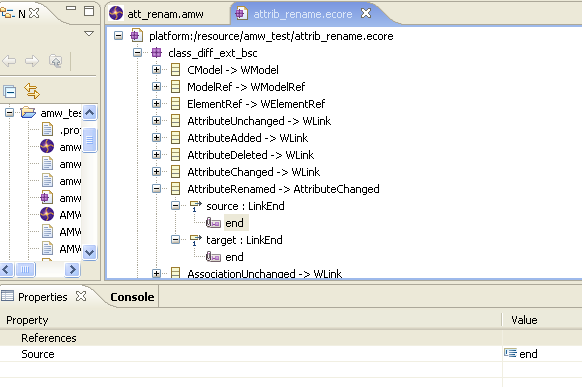582x387 pixels.
Task: Select the attrib_rename.ecore editor tab
Action: 302,14
